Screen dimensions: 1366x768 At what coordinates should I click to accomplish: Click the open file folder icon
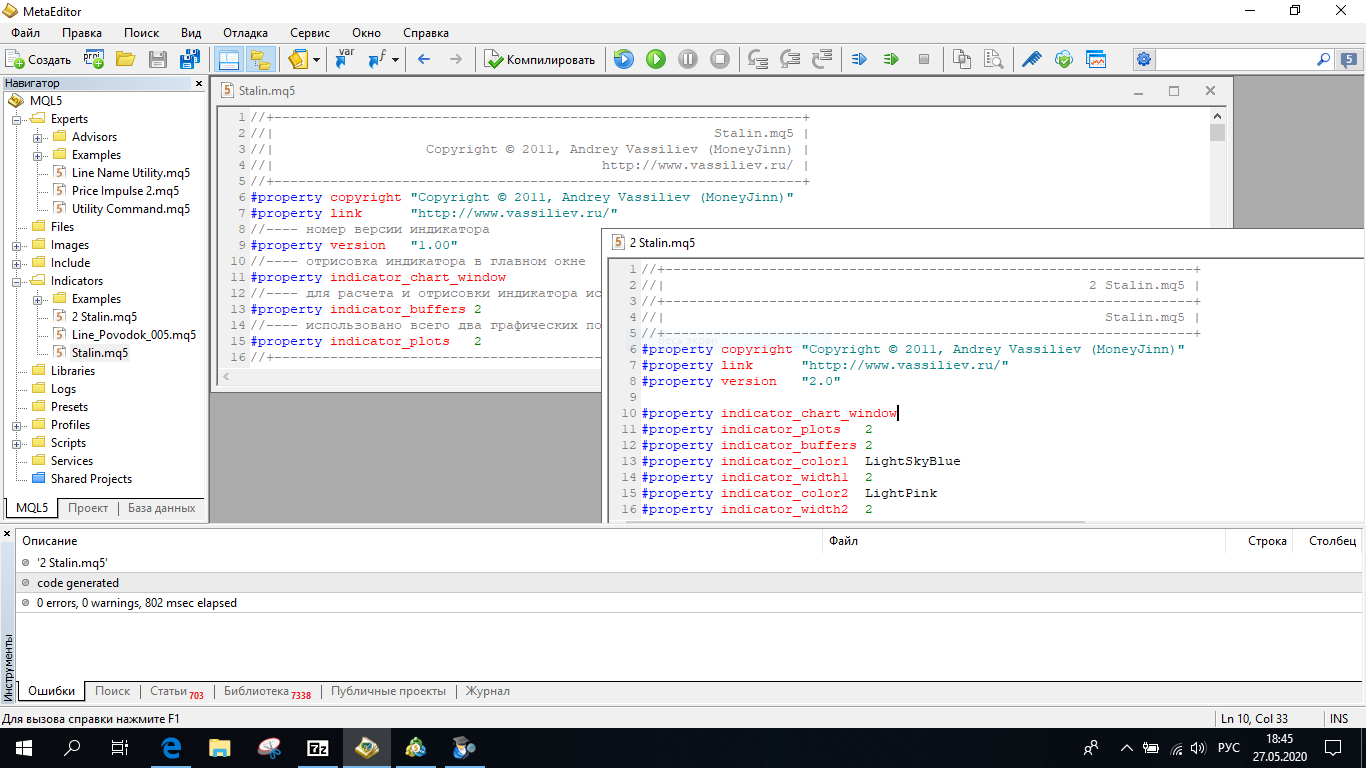126,59
